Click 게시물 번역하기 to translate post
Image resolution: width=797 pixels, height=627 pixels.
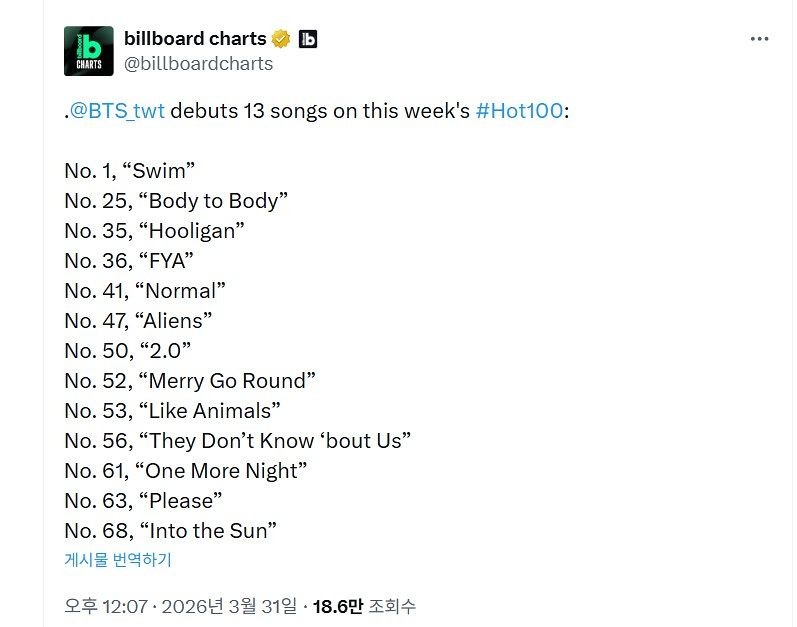[x=118, y=560]
